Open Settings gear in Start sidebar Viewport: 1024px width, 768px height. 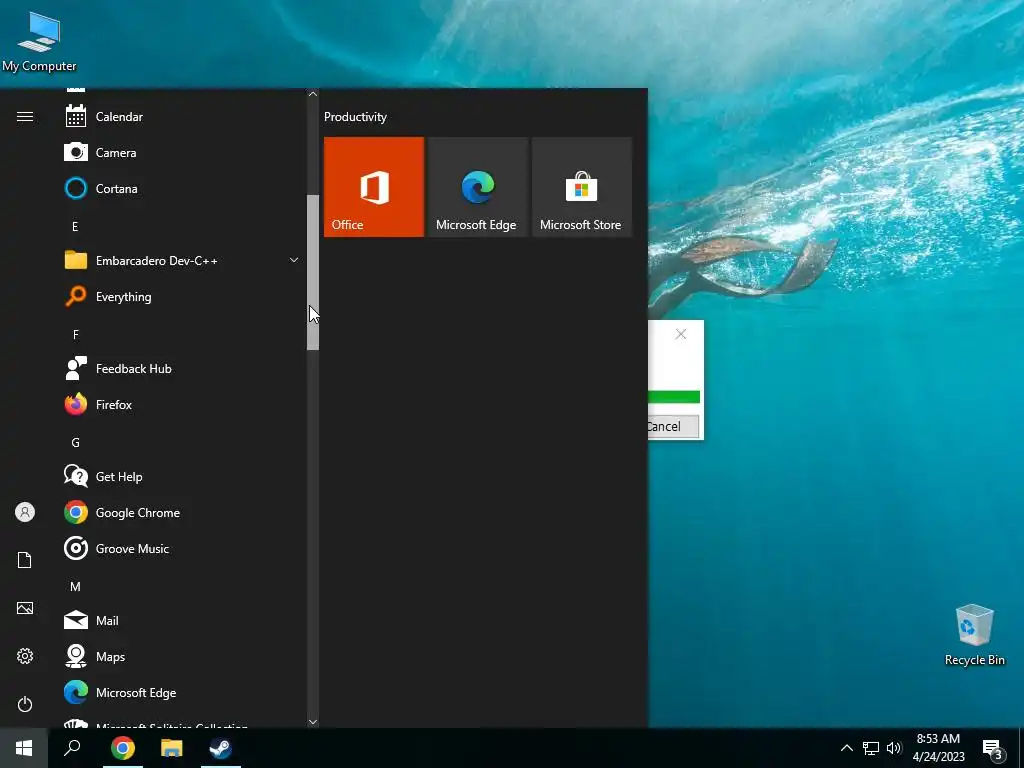point(25,656)
